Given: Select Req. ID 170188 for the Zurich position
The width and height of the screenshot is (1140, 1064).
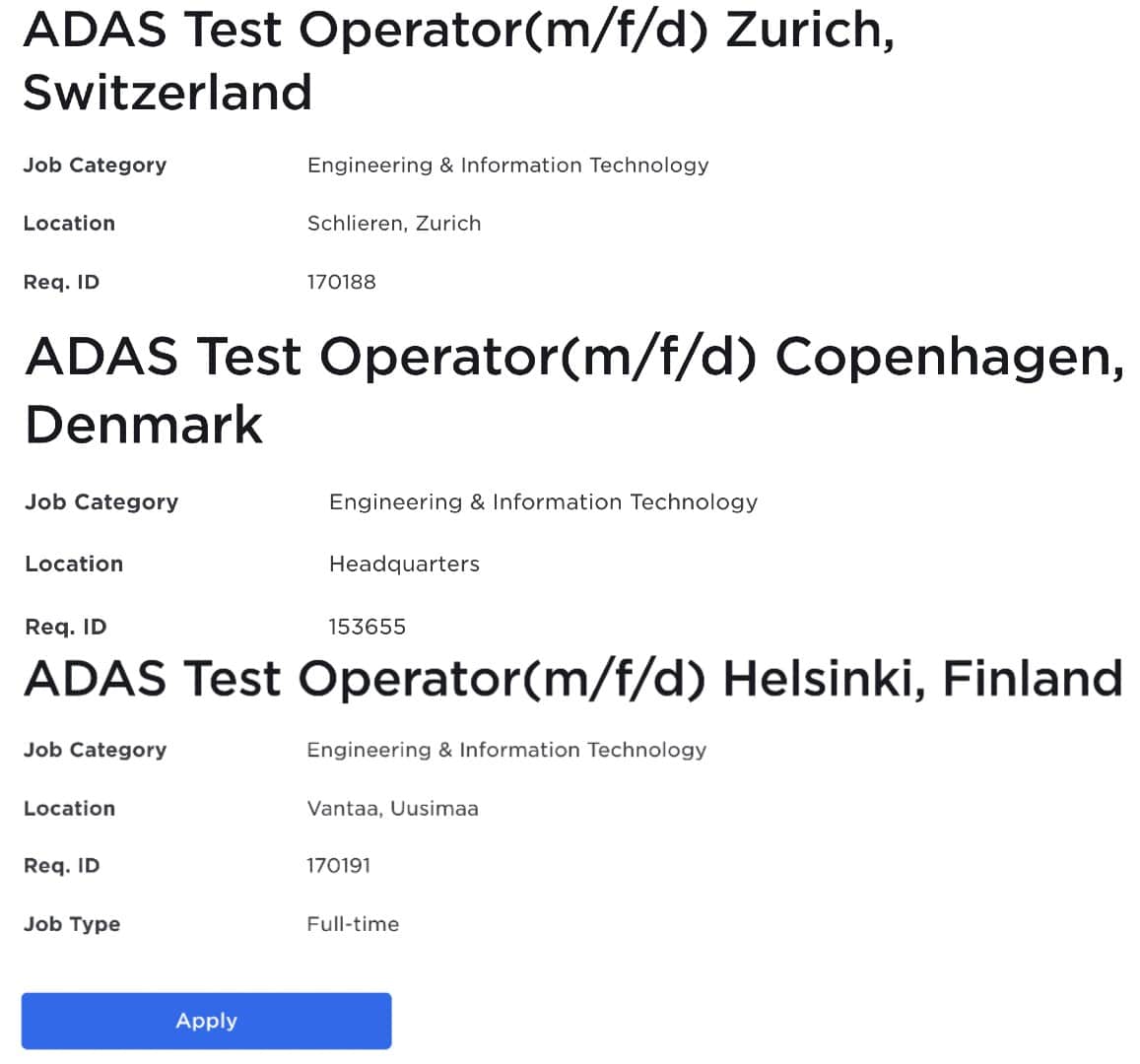Looking at the screenshot, I should point(343,282).
